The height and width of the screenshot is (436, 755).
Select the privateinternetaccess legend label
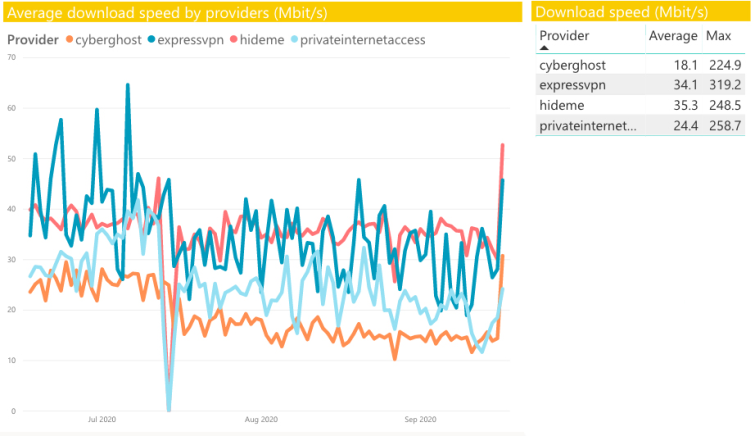pos(363,40)
